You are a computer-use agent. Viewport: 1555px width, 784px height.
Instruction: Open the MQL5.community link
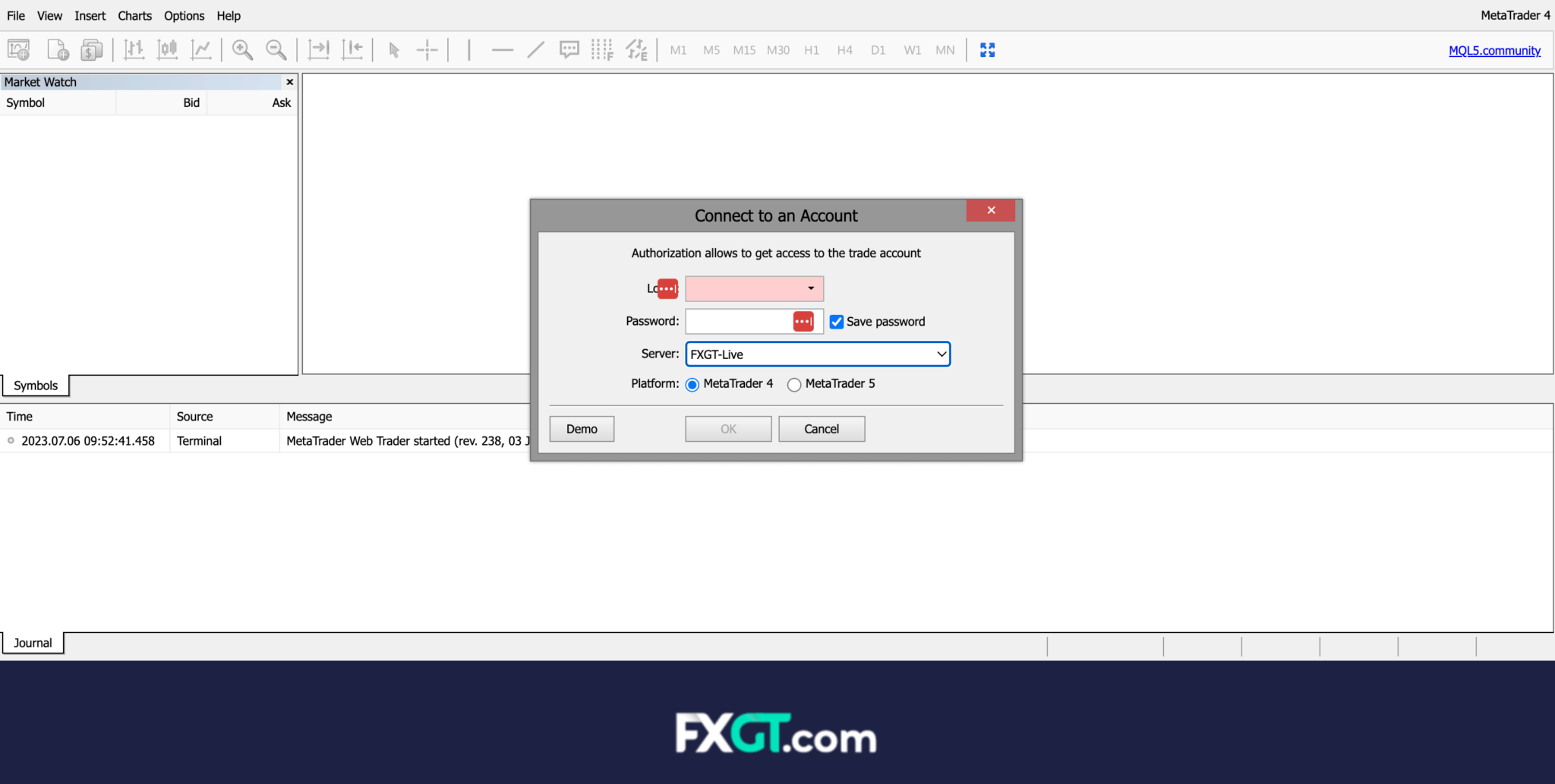1493,50
